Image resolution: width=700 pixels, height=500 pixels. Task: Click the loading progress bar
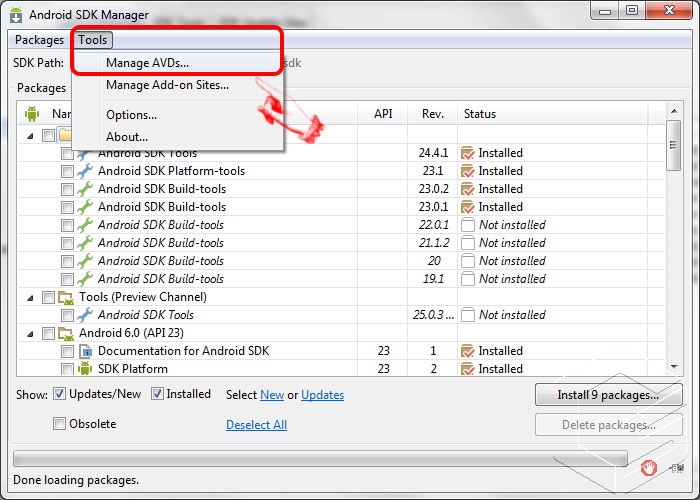point(320,458)
